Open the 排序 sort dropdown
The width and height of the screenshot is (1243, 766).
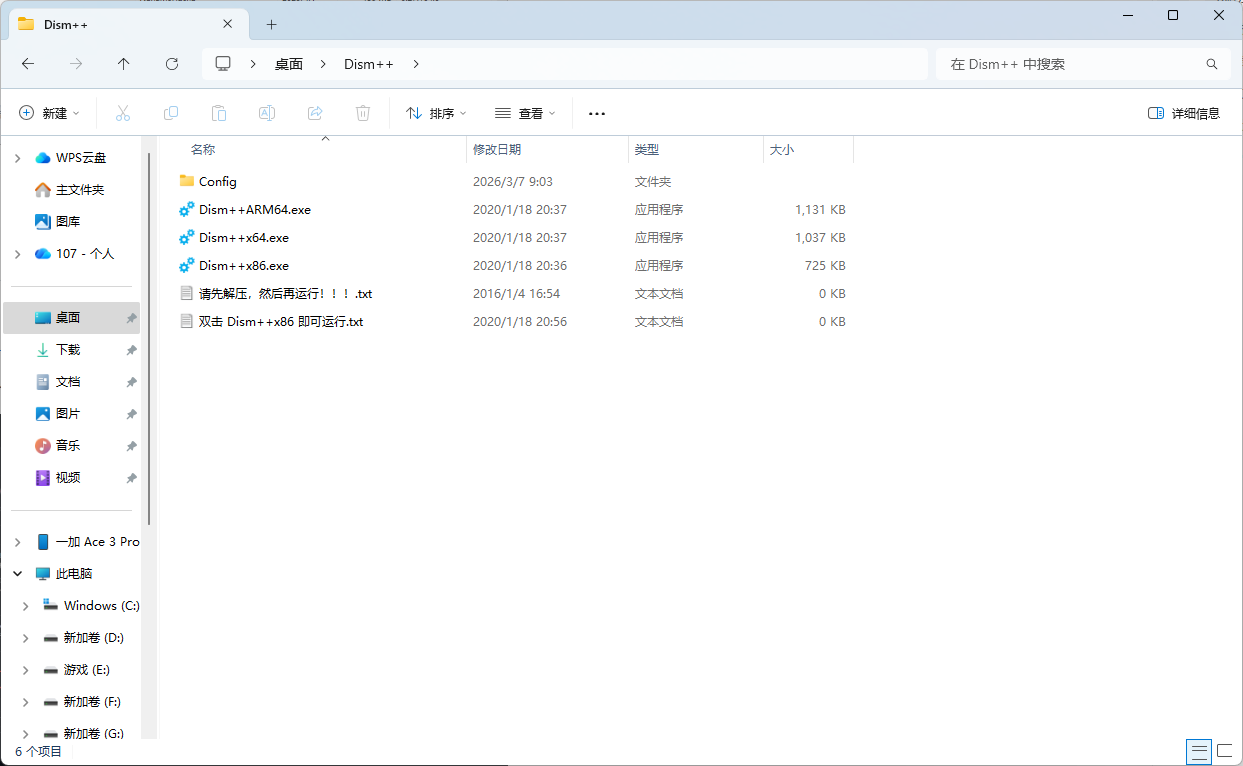(436, 114)
